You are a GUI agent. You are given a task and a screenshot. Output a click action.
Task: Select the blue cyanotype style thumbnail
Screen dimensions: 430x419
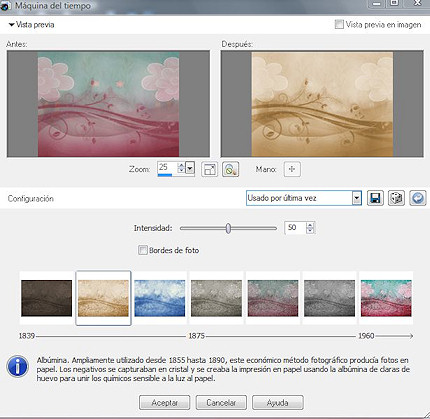(x=160, y=298)
